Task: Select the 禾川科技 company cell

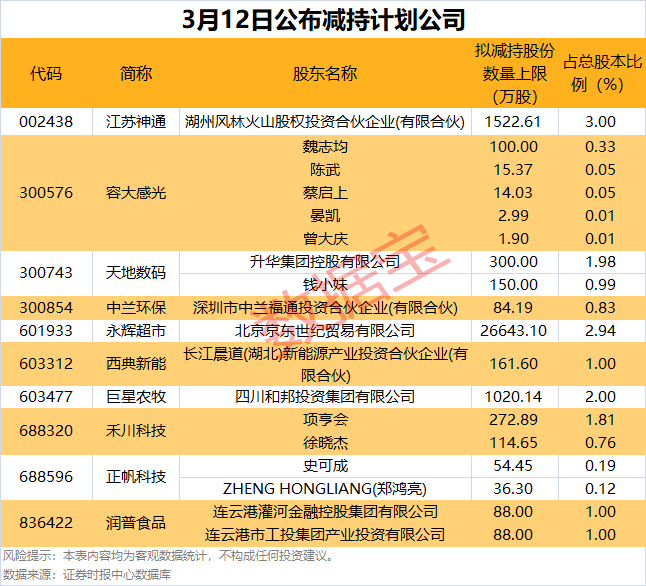Action: pyautogui.click(x=136, y=431)
